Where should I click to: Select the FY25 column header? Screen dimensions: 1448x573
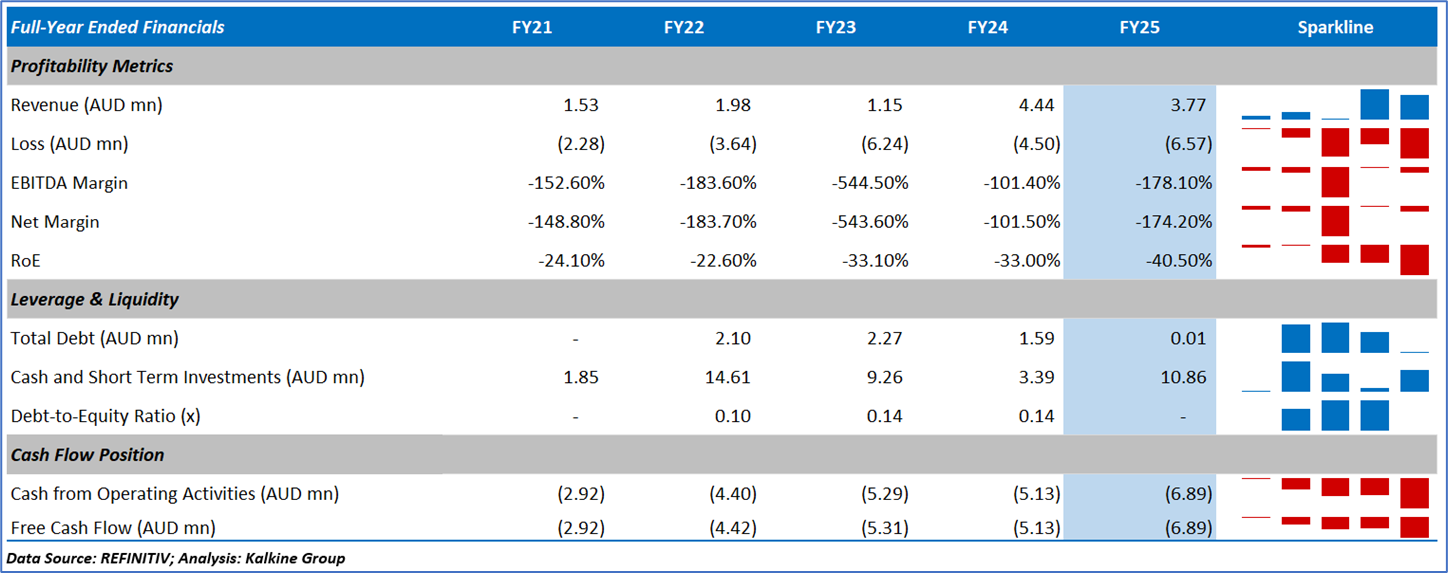(x=1140, y=27)
